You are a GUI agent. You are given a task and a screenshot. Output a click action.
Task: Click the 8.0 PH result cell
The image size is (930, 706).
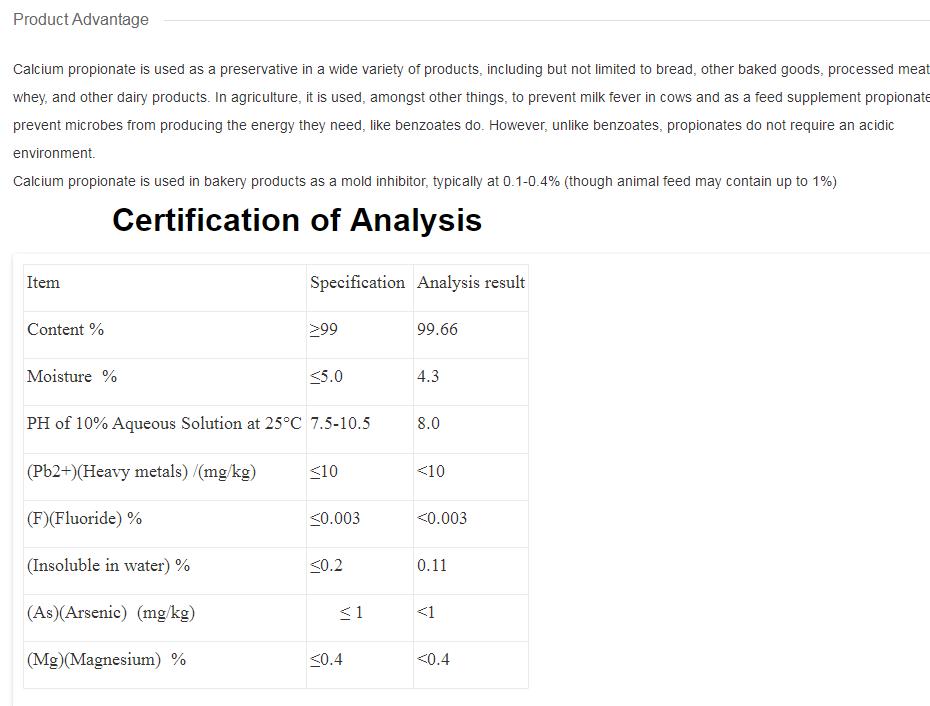[428, 424]
